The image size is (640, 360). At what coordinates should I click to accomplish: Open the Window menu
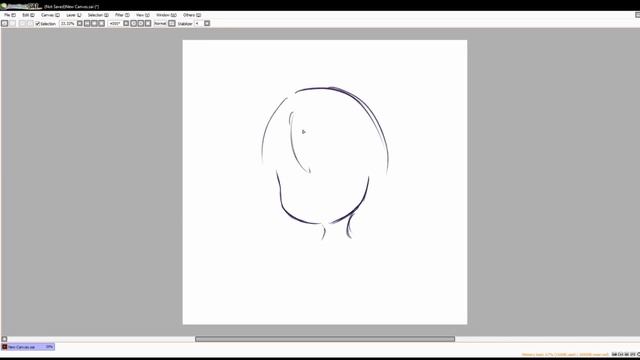[x=167, y=15]
